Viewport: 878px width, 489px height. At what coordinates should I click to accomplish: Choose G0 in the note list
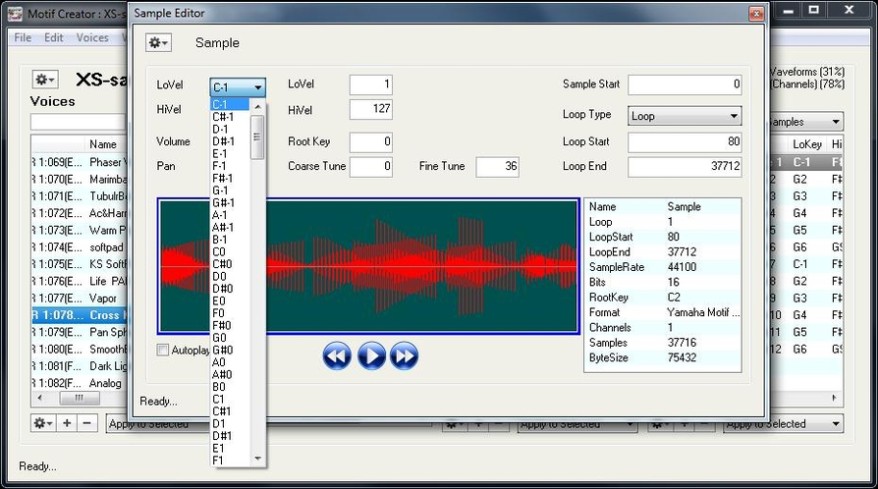(230, 338)
